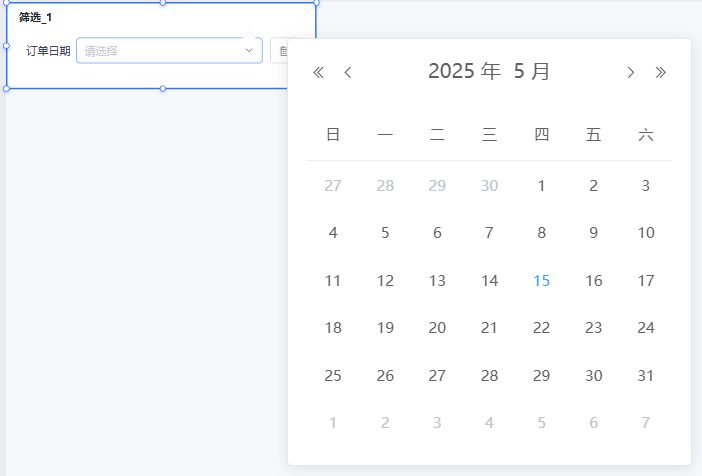Select date 24 in the calendar
Screen dimensions: 702x476
pos(646,328)
